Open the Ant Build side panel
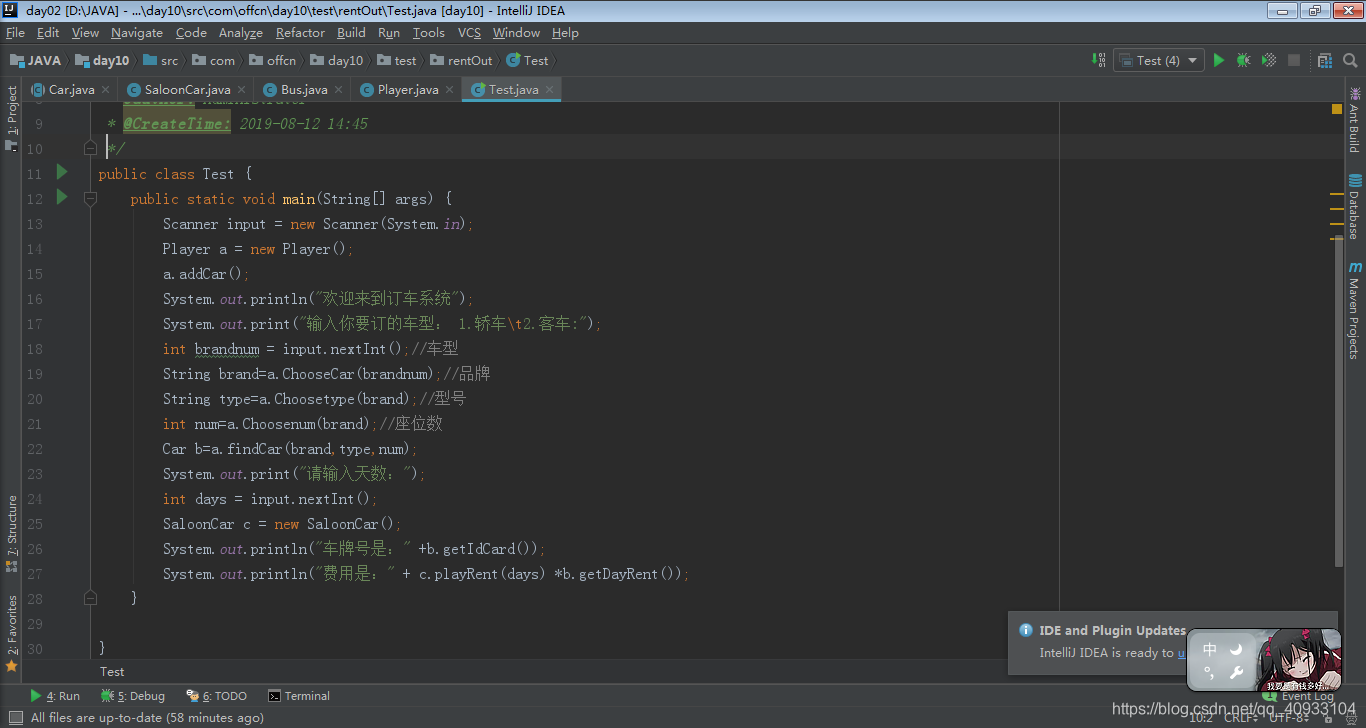 click(x=1354, y=118)
